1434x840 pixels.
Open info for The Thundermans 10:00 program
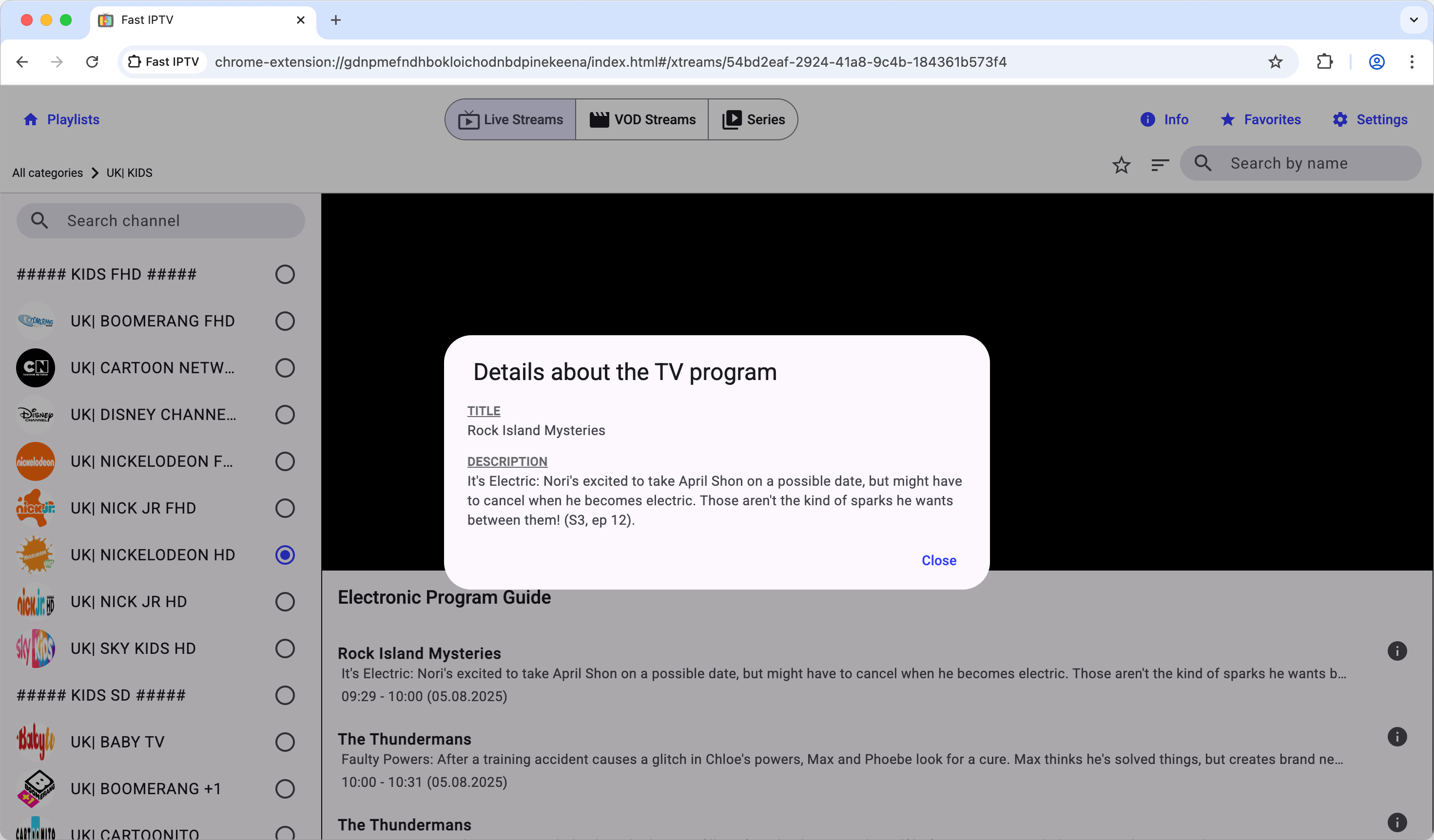click(x=1397, y=737)
